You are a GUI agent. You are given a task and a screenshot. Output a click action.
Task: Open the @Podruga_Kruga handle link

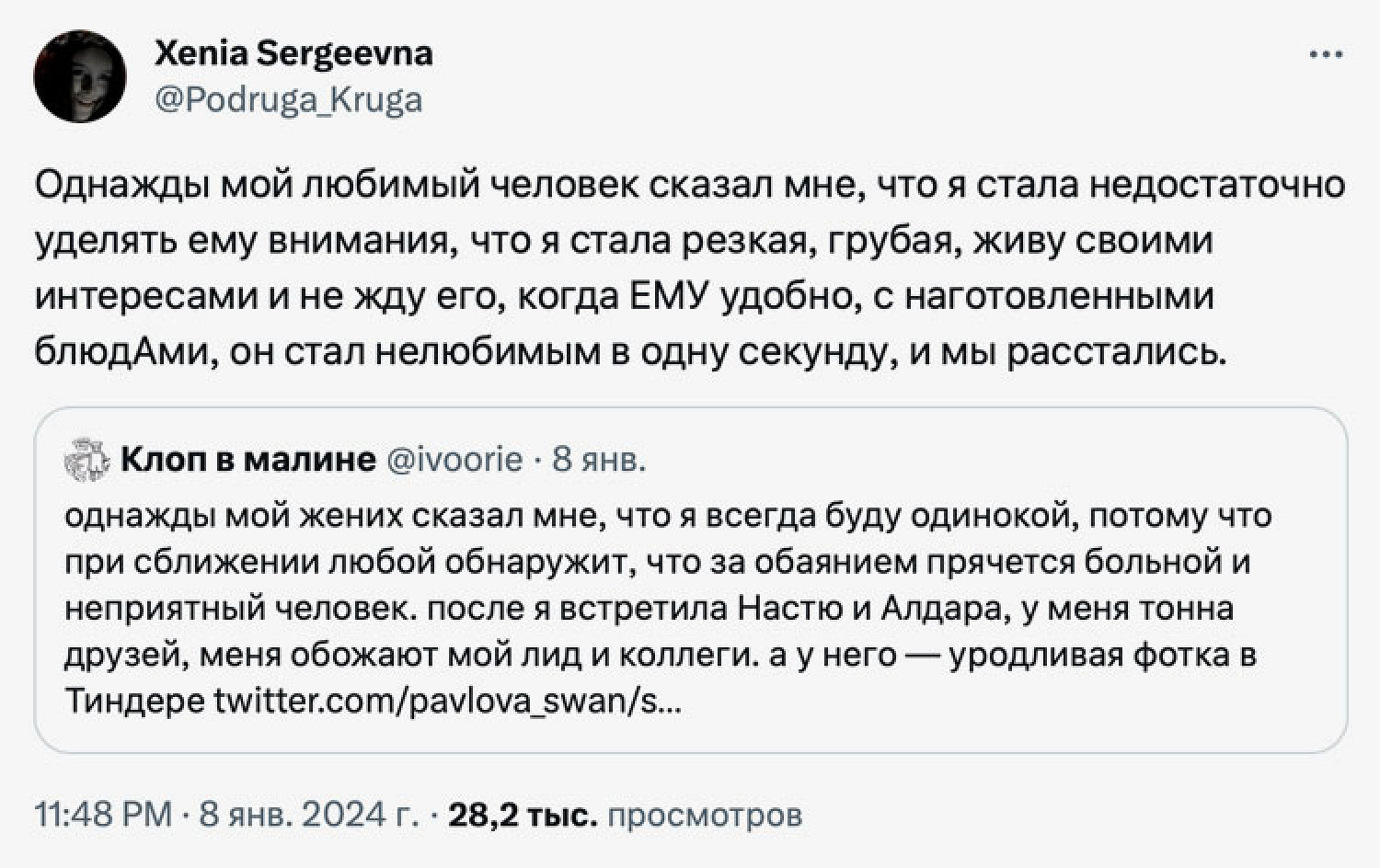coord(288,99)
